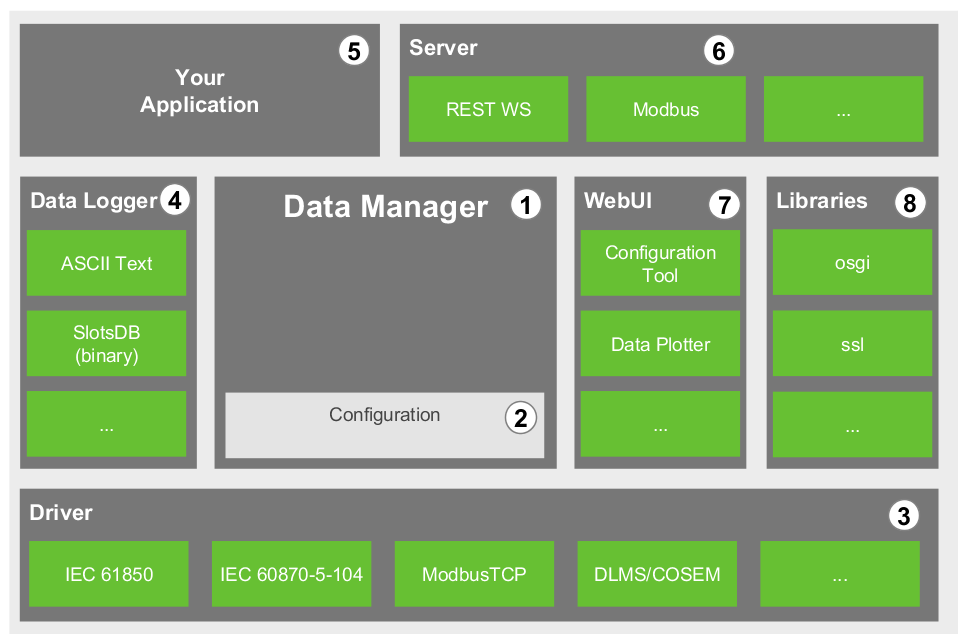966x641 pixels.
Task: Choose the DLMS/COSEM driver block
Action: click(x=657, y=574)
